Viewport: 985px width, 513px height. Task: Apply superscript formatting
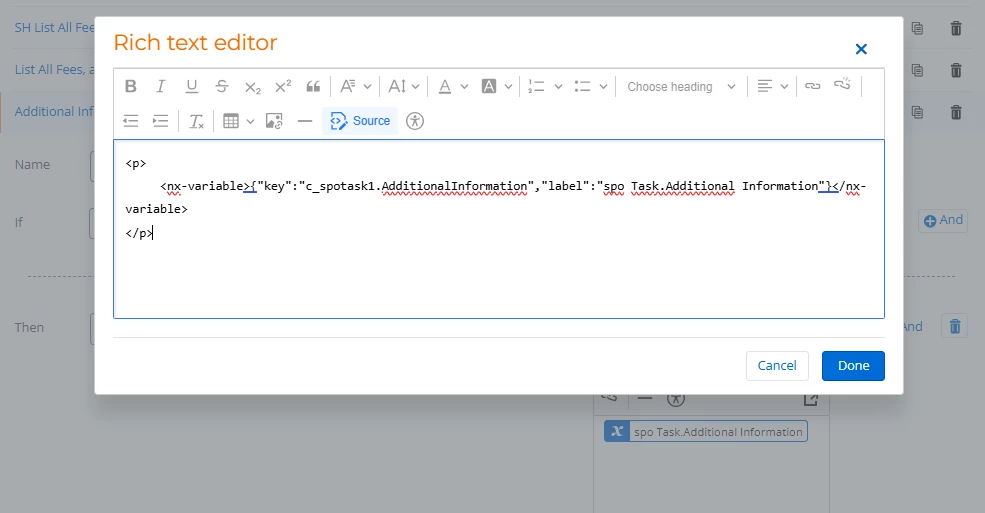point(283,87)
